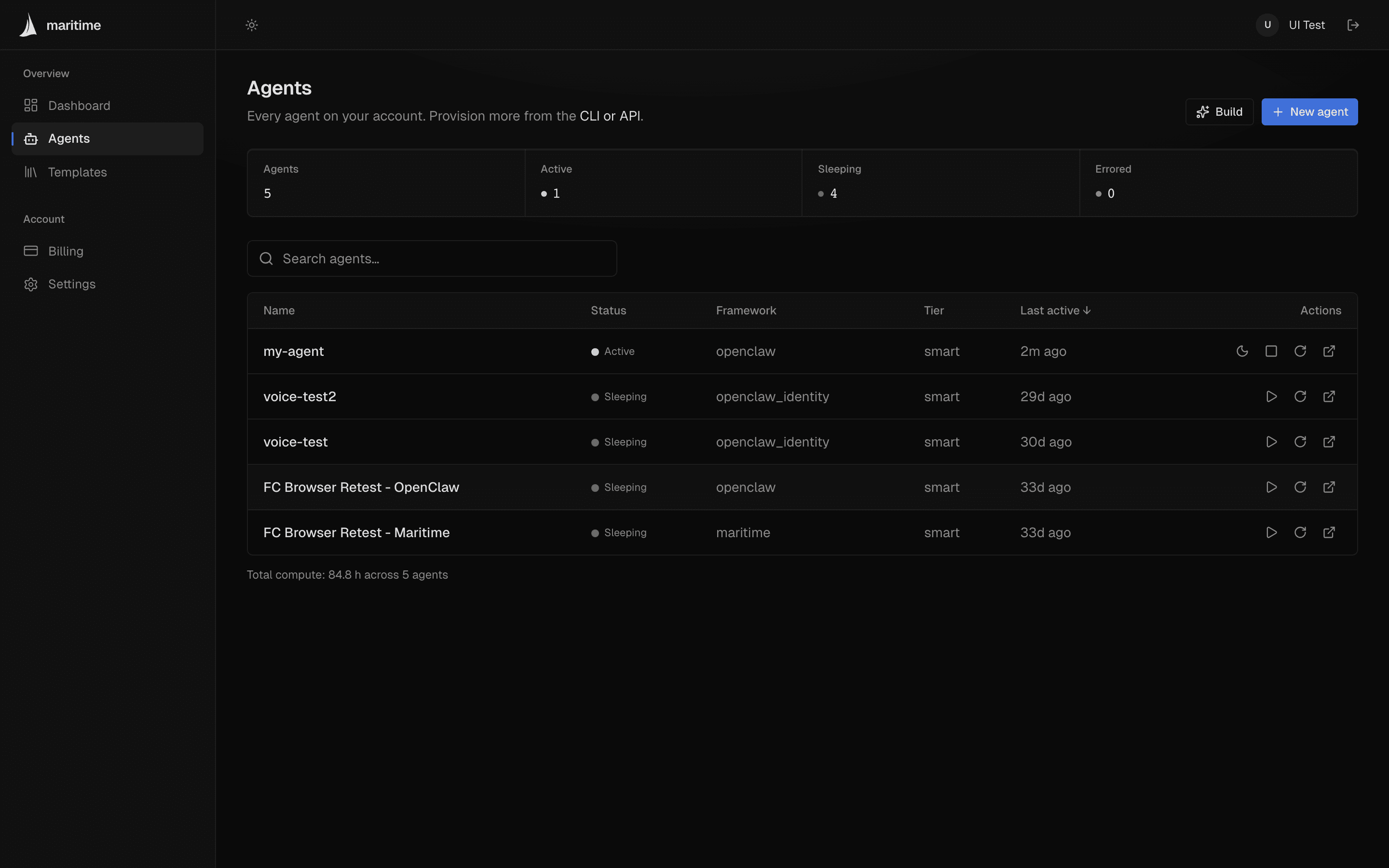Start voice-test 30d ago row play icon
This screenshot has height=868, width=1389.
click(1271, 442)
